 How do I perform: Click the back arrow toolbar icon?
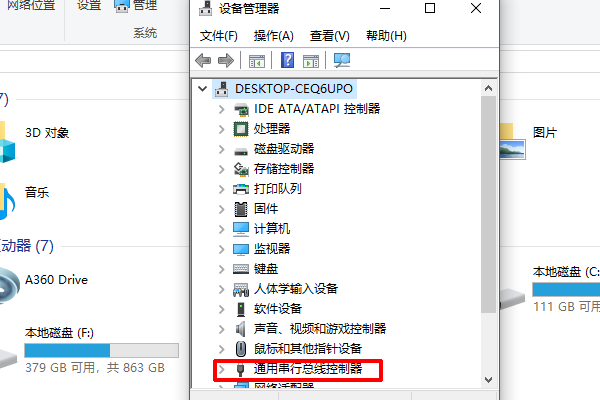tap(203, 60)
